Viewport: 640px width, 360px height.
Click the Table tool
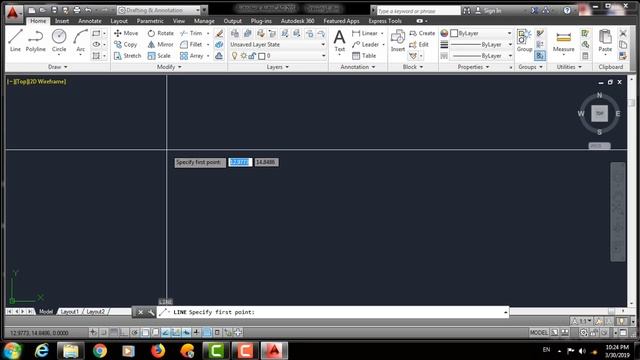point(364,56)
